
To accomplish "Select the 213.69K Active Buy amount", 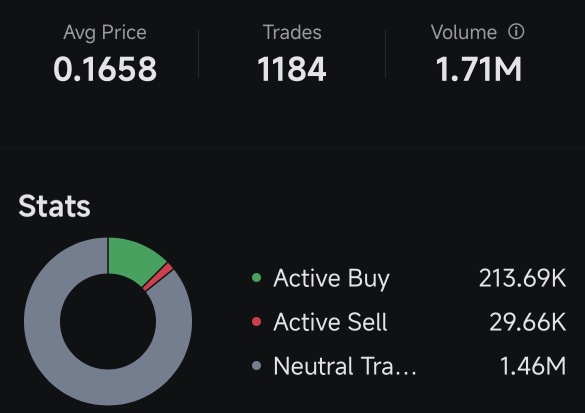I will click(x=522, y=278).
